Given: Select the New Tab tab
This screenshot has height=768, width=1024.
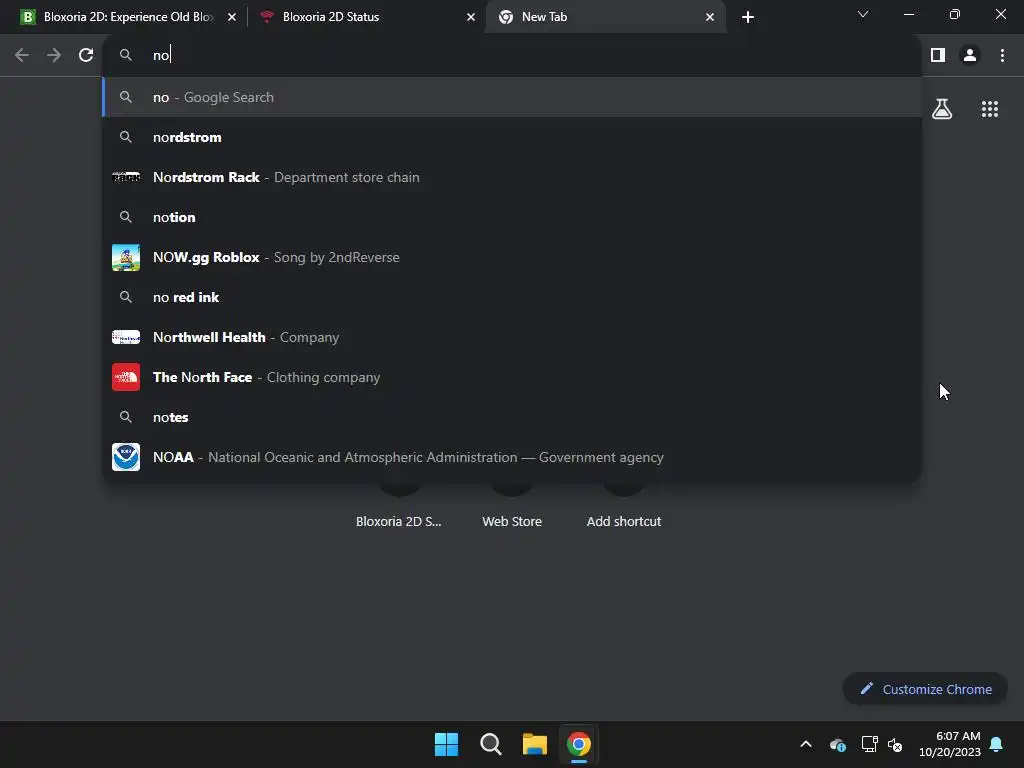Looking at the screenshot, I should click(x=605, y=17).
